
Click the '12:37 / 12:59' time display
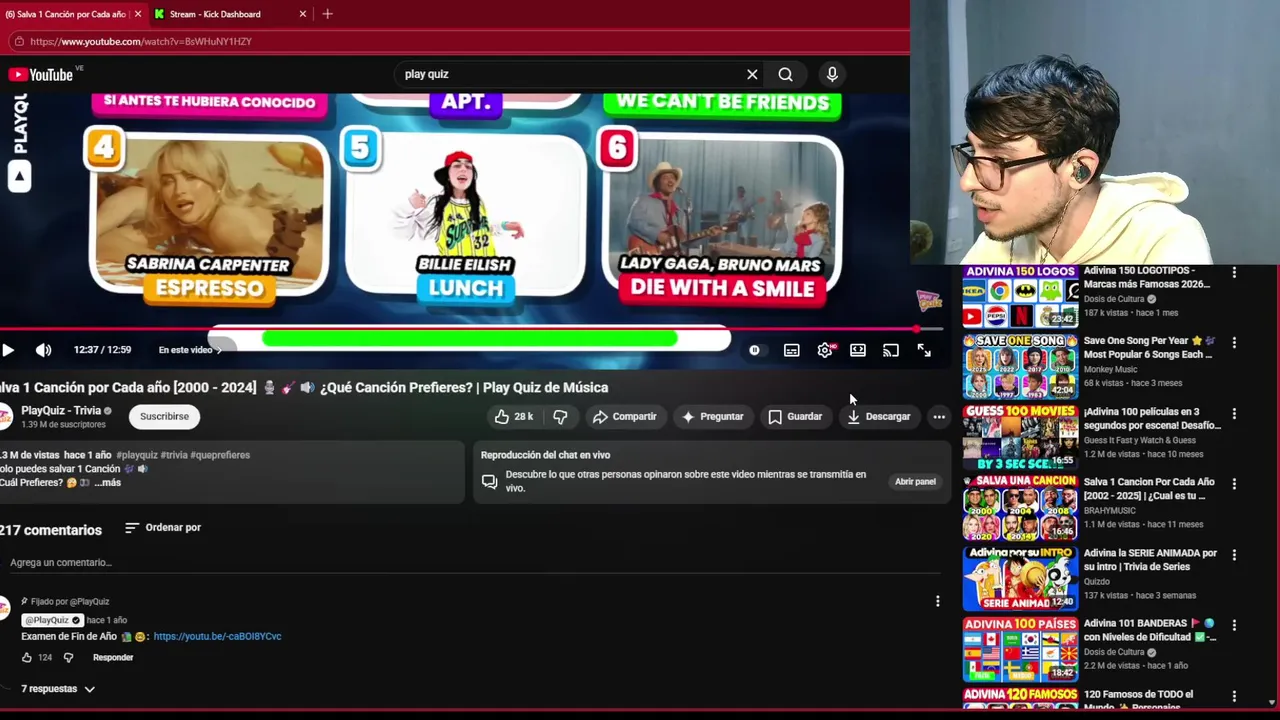coord(102,350)
